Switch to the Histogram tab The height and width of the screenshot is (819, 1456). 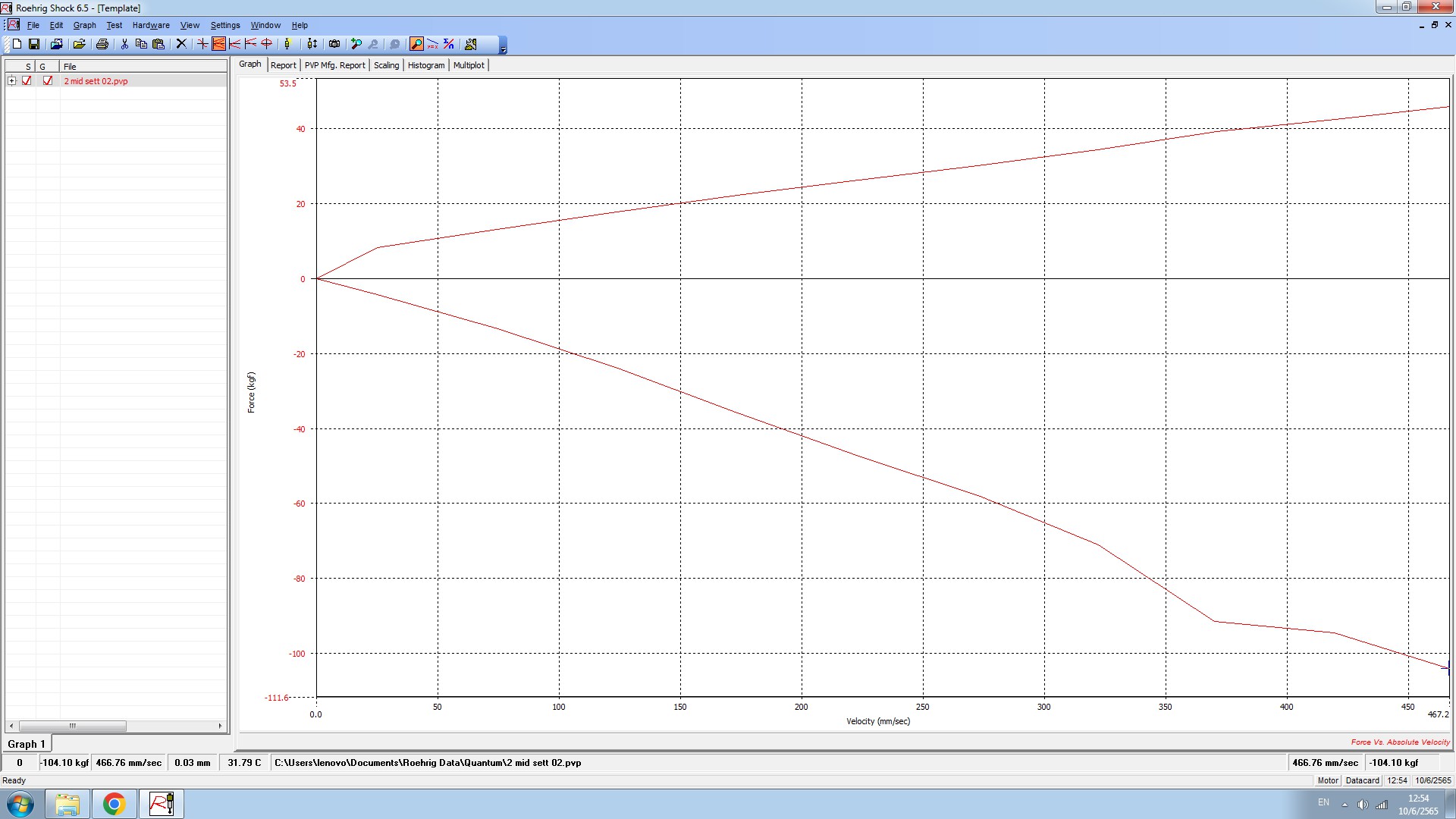point(426,65)
